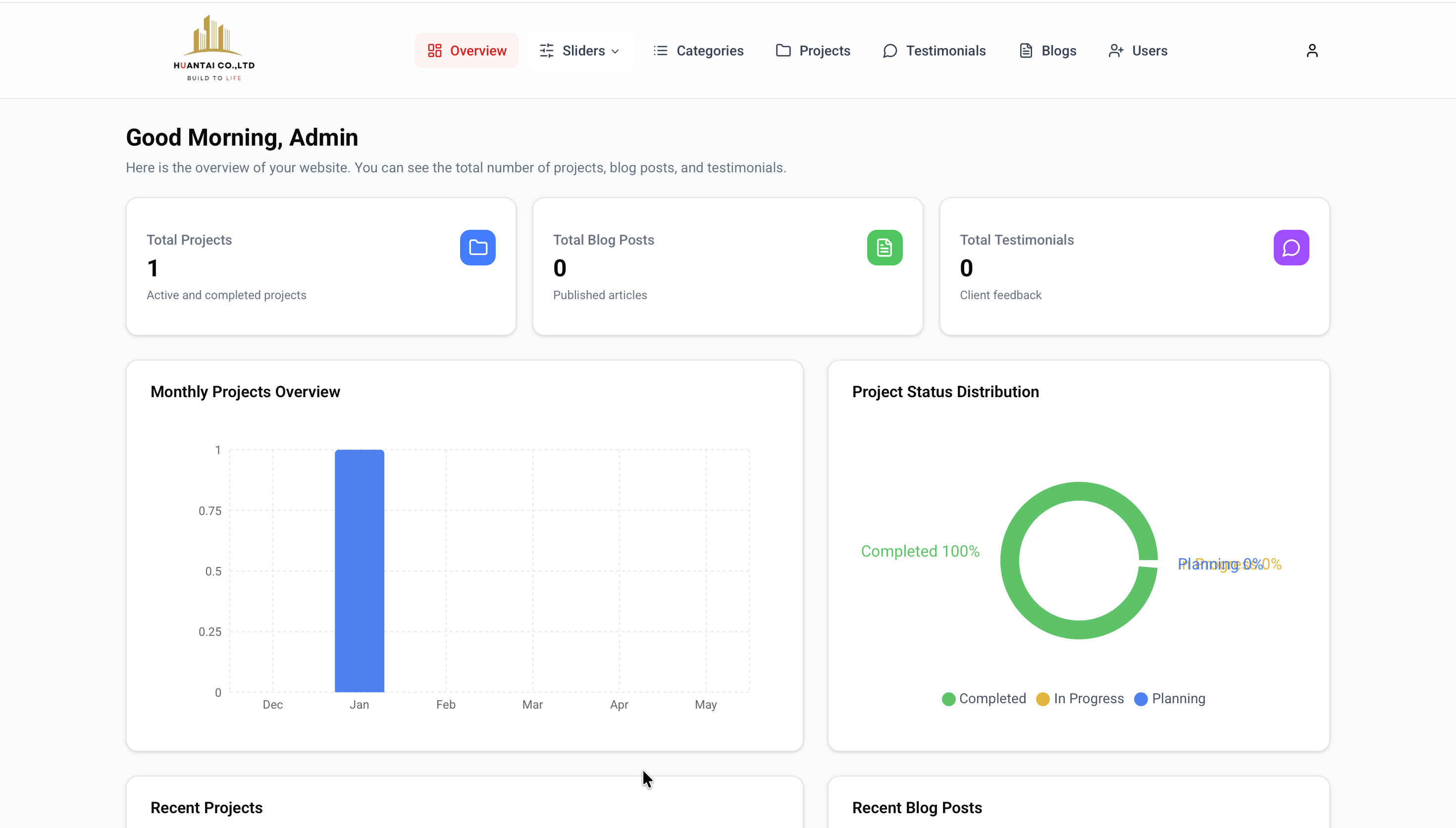Click the Testimonials speech bubble icon in navbar
Viewport: 1456px width, 828px height.
[x=890, y=51]
